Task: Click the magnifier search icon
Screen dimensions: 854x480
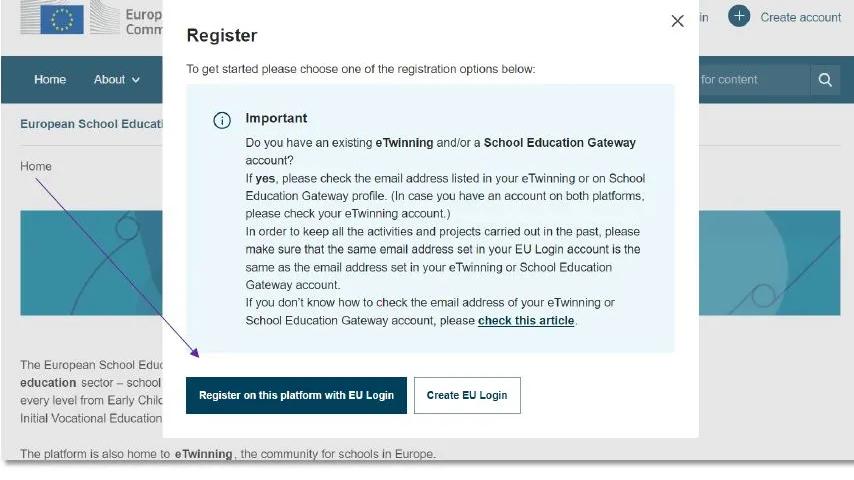Action: point(825,80)
